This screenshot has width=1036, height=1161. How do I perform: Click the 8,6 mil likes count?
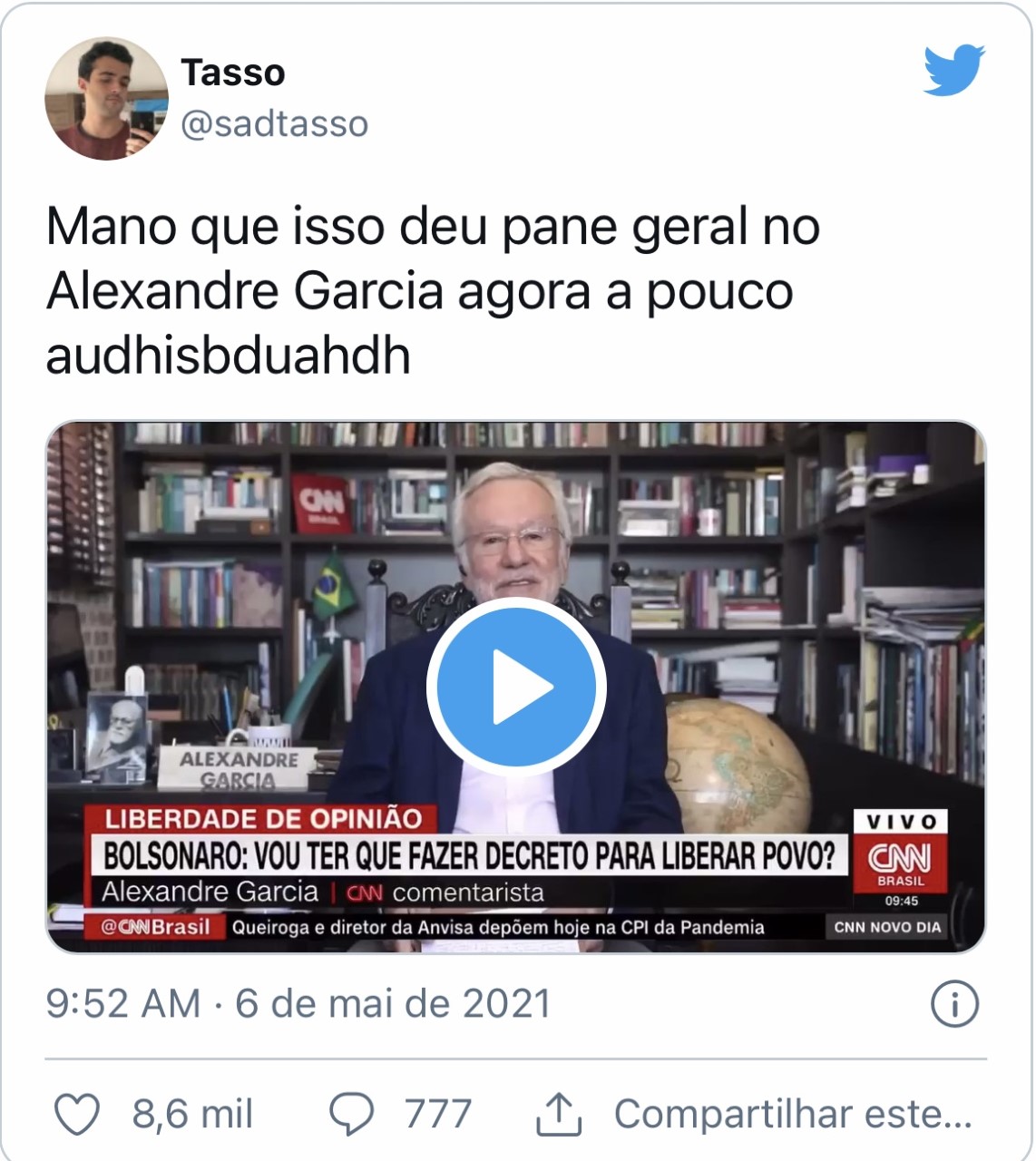click(192, 1114)
